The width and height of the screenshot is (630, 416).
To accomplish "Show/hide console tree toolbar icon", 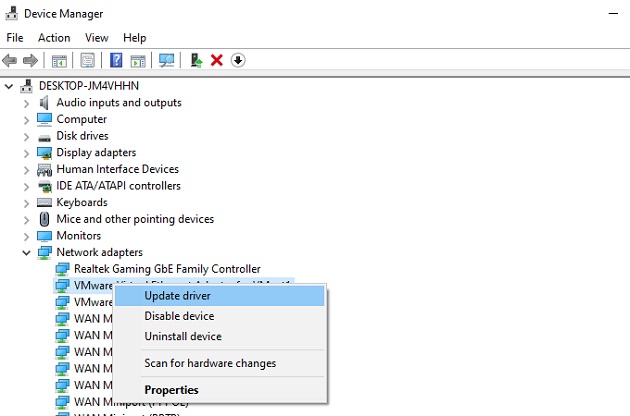I will pos(59,61).
